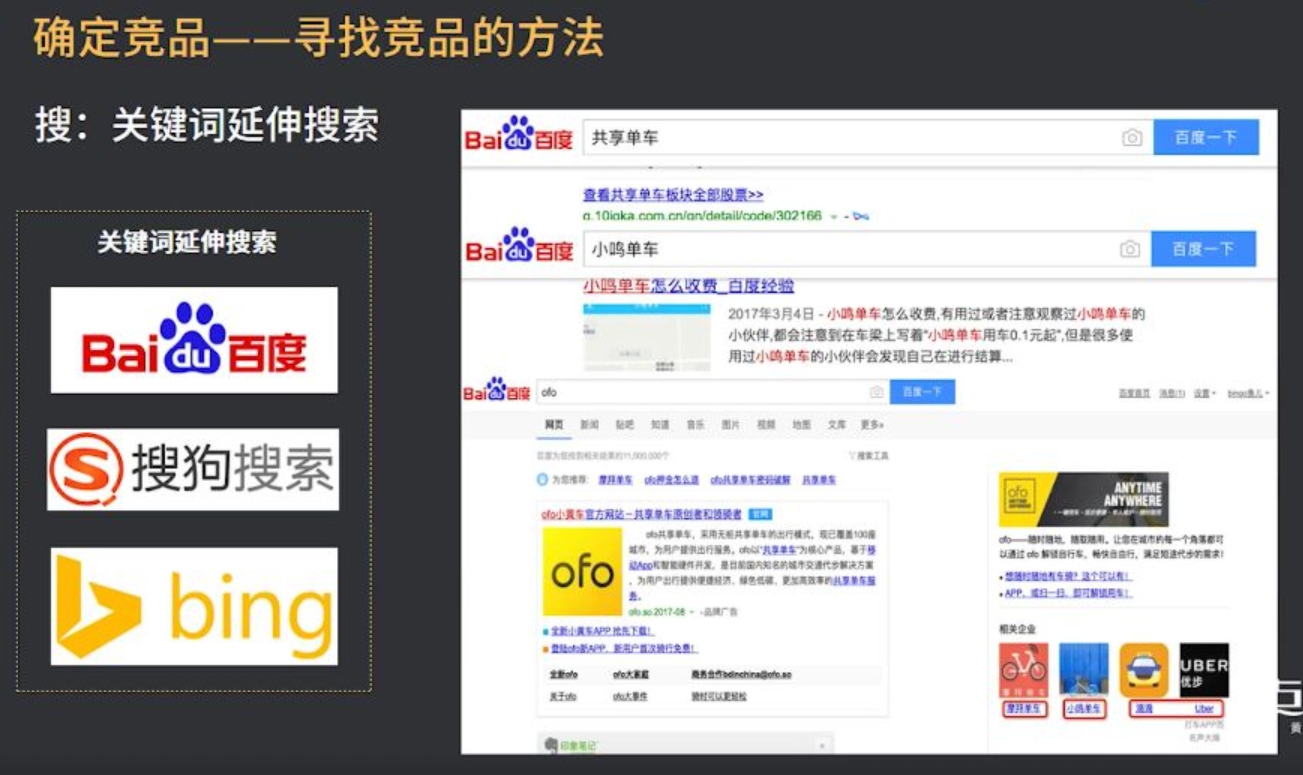Click the Sogou search logo in keyword panel
Viewport: 1303px width, 775px height.
tap(193, 470)
